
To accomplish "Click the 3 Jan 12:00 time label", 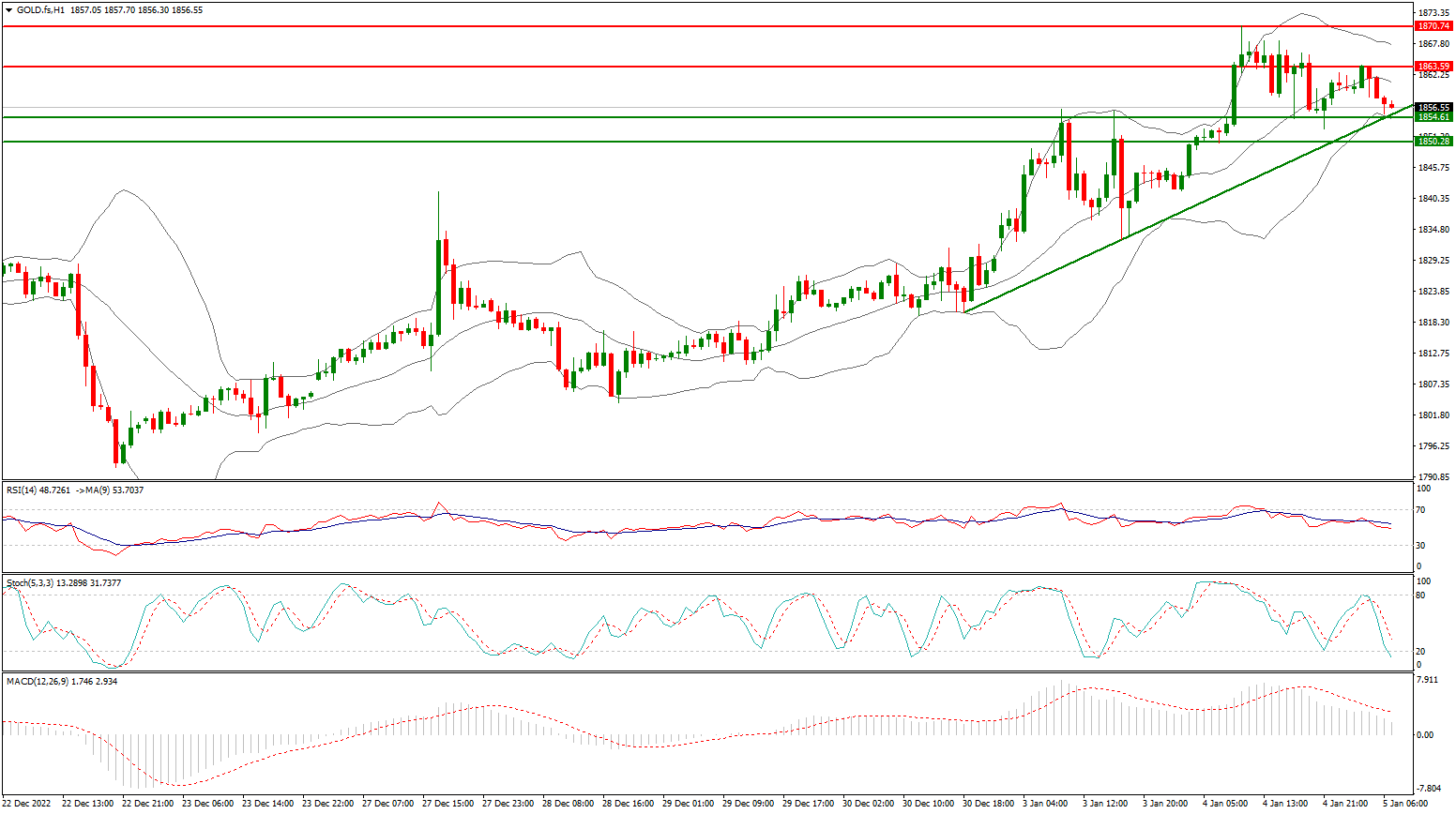I will click(x=1104, y=804).
